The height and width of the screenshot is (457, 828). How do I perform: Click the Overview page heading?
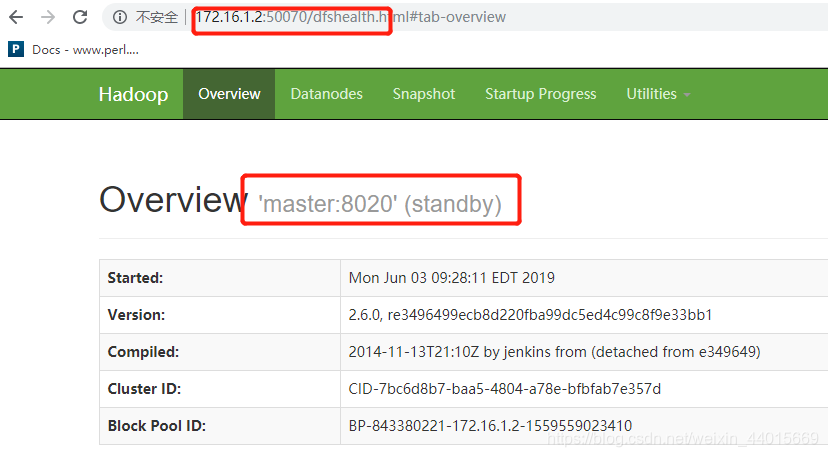[173, 200]
